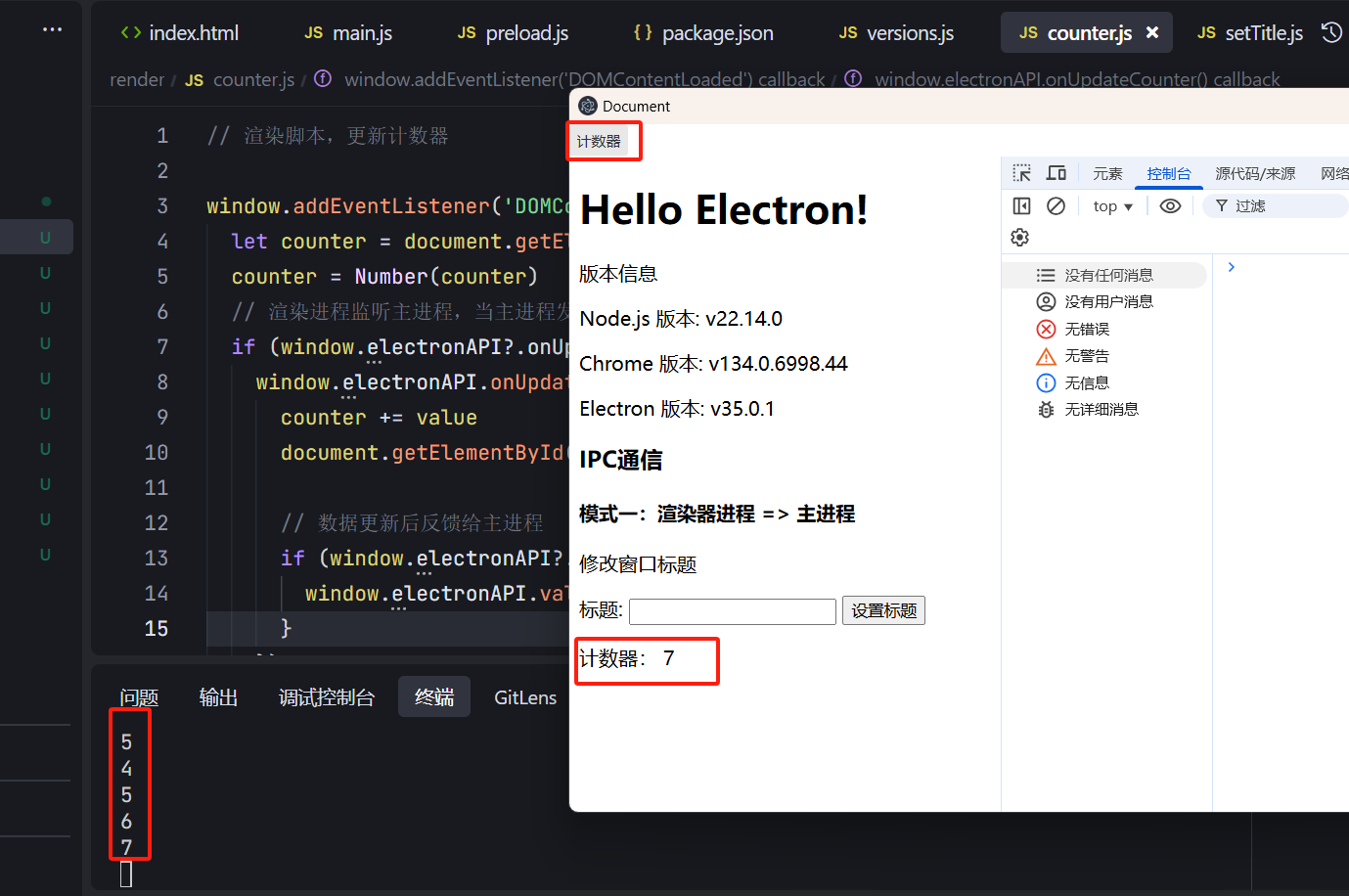
Task: Toggle the DevTools device toolbar icon
Action: (1057, 173)
